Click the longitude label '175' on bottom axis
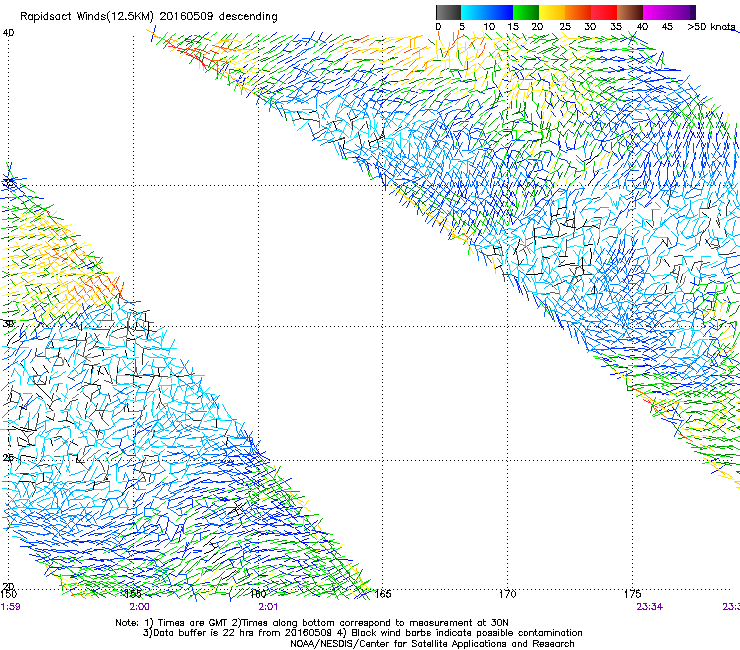 [x=632, y=594]
